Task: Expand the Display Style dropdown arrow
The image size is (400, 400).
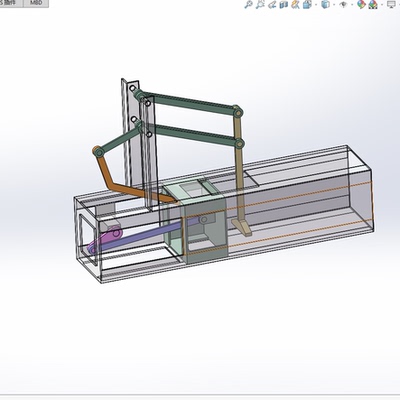Action: (334, 5)
